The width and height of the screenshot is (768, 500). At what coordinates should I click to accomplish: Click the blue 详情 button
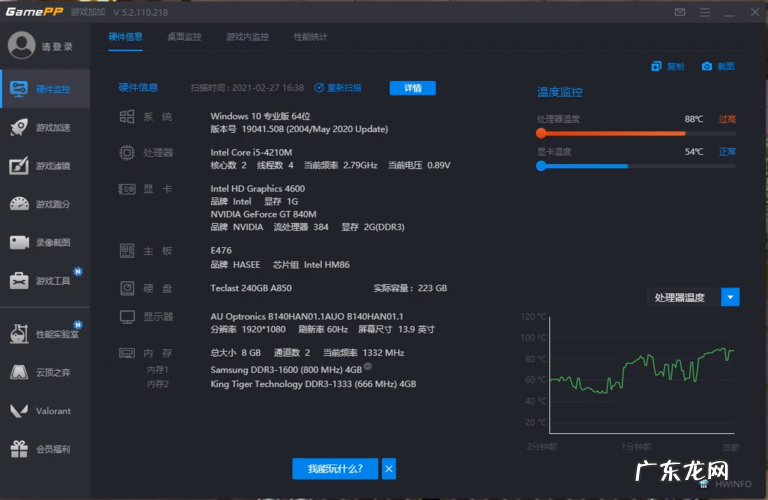click(412, 88)
